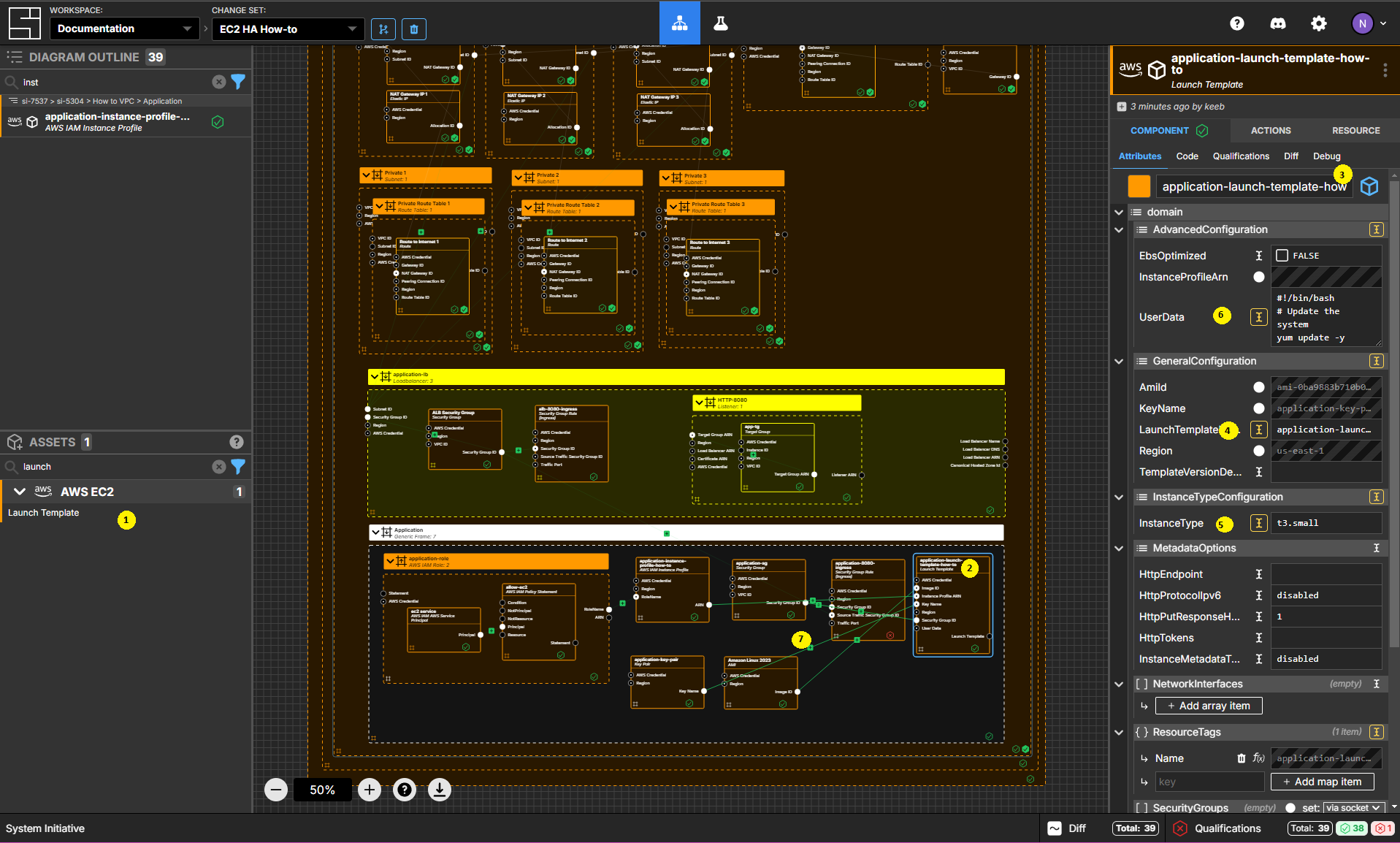Toggle the InstanceType manual input indicator

tap(1258, 523)
